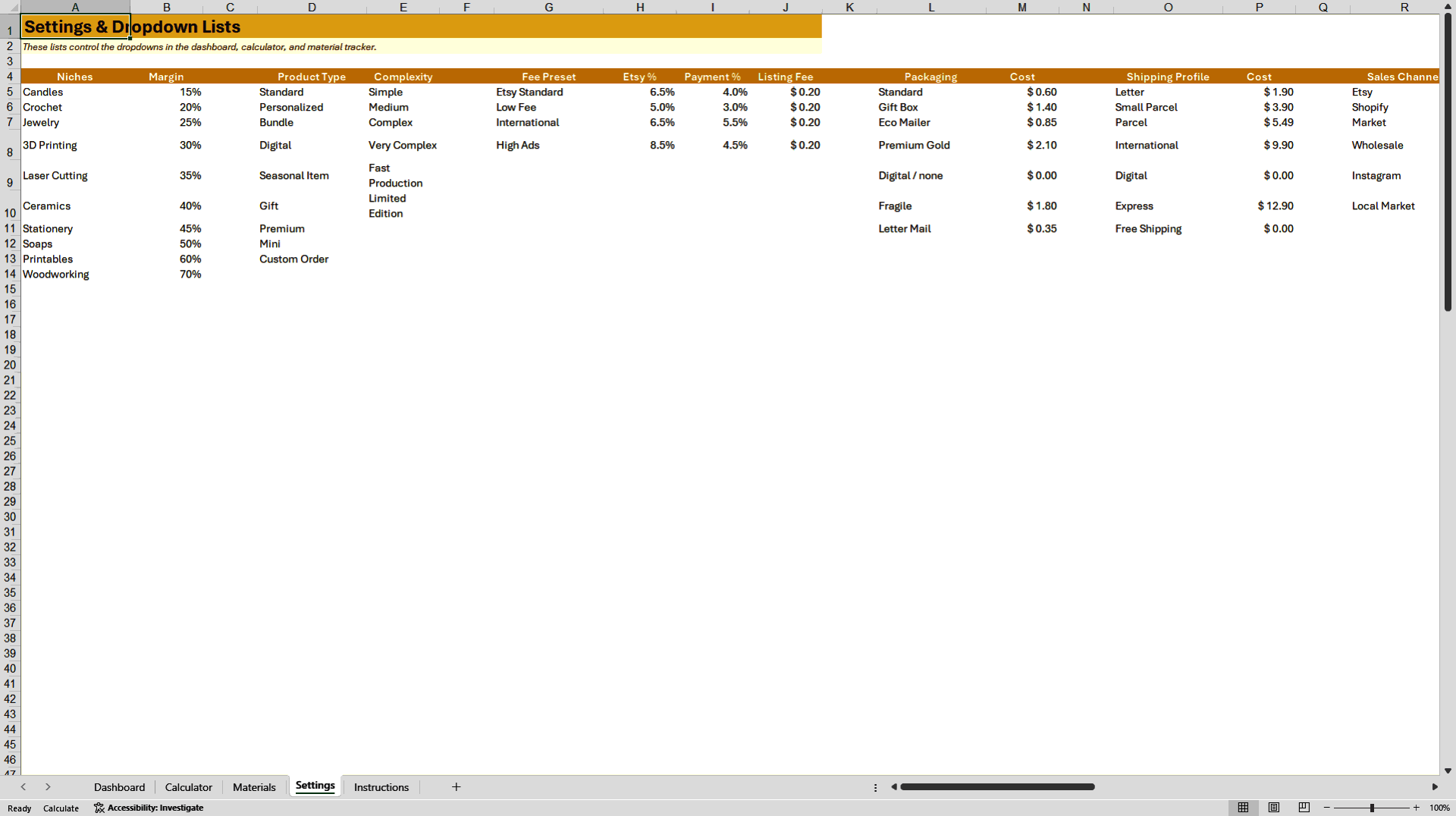Select the Letter Mail cell

(x=931, y=228)
